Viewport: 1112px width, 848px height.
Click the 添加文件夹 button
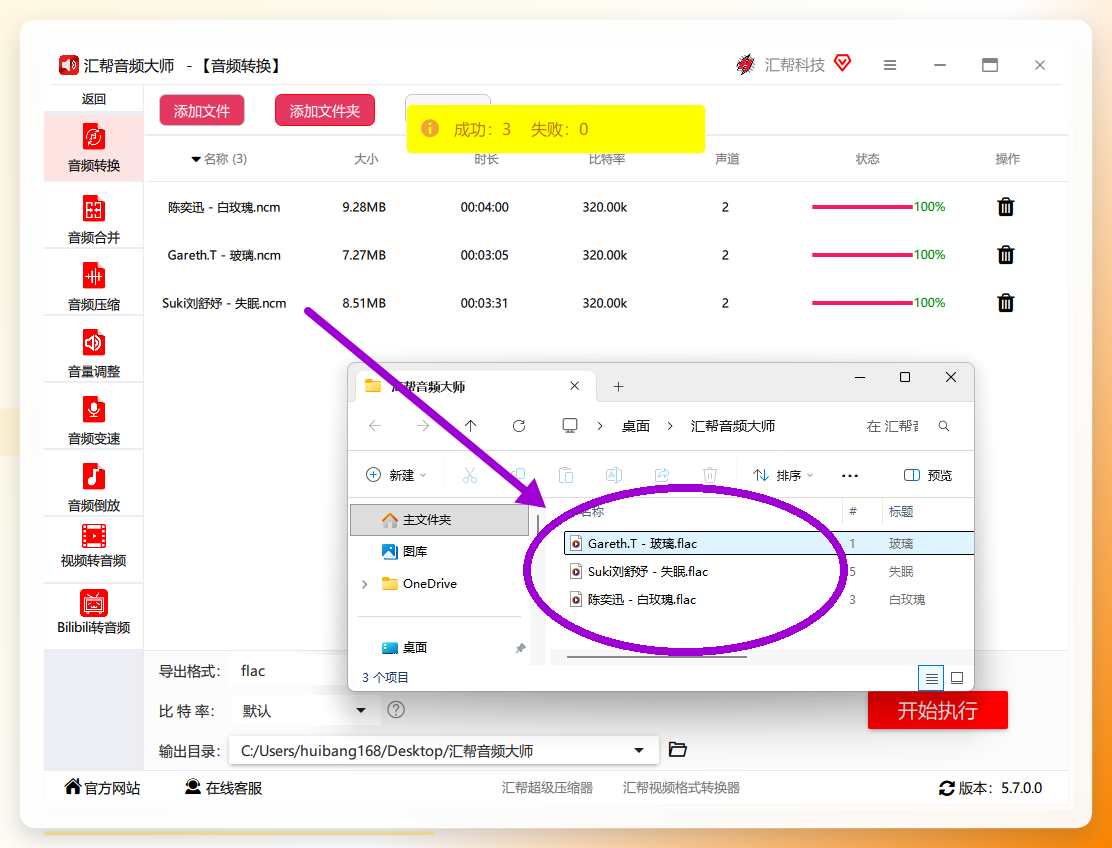pos(325,111)
